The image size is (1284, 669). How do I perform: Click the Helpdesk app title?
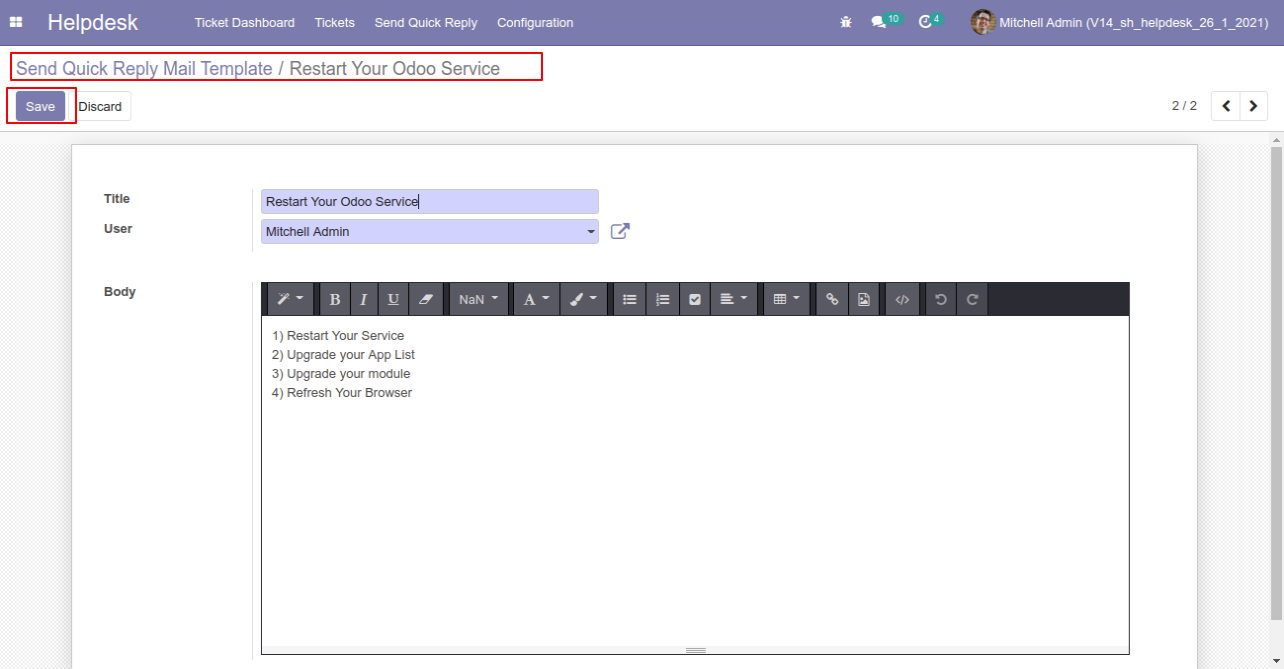(93, 22)
